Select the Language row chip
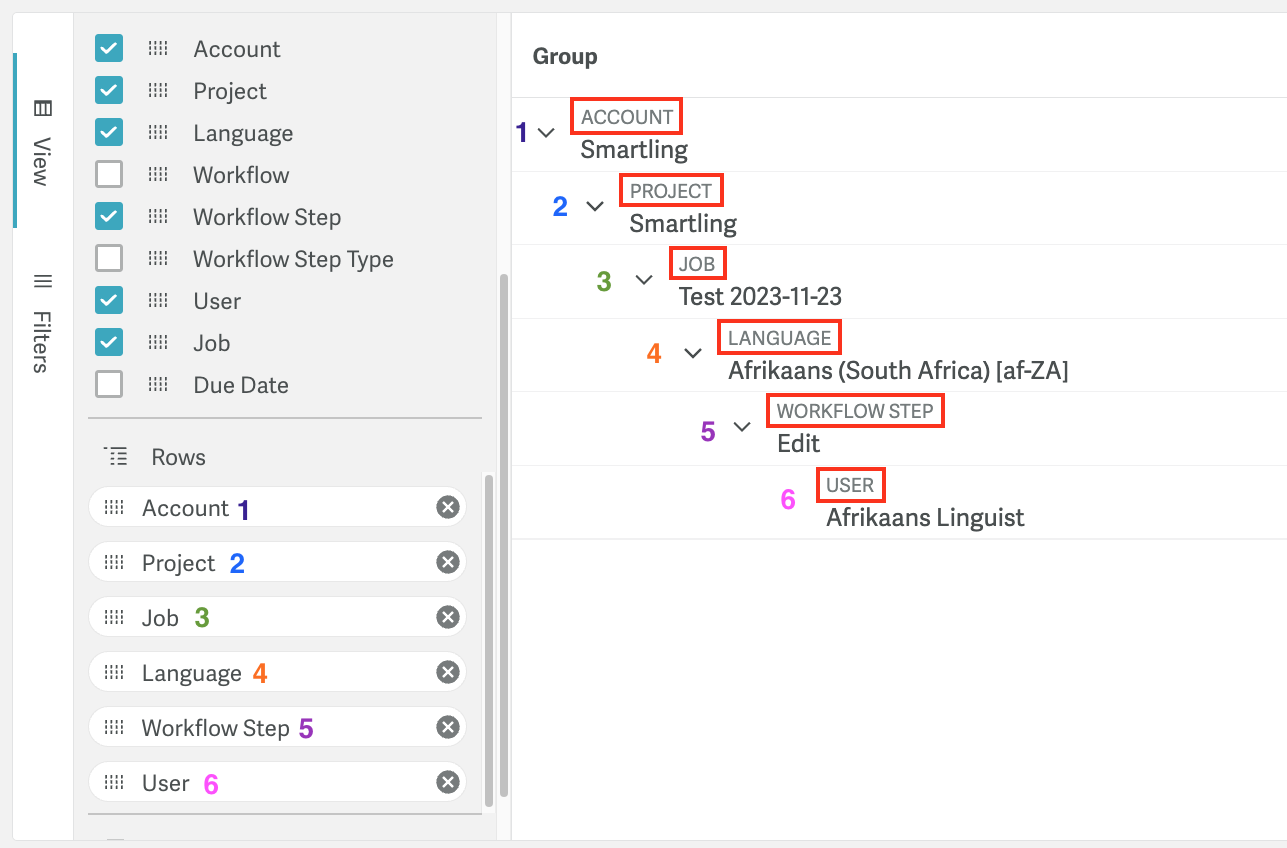 coord(277,673)
